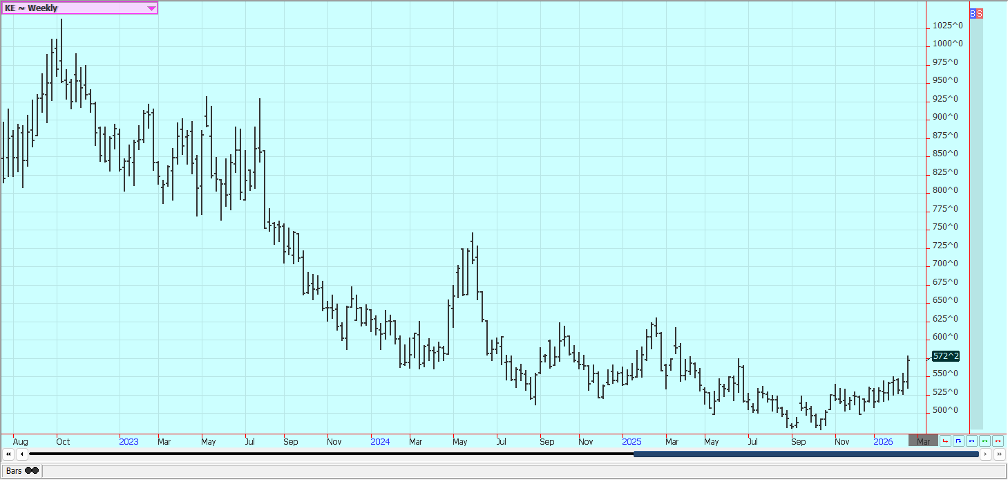Viewport: 1008px width, 480px height.
Task: Click the blue dash icon at bottom right
Action: tap(971, 440)
